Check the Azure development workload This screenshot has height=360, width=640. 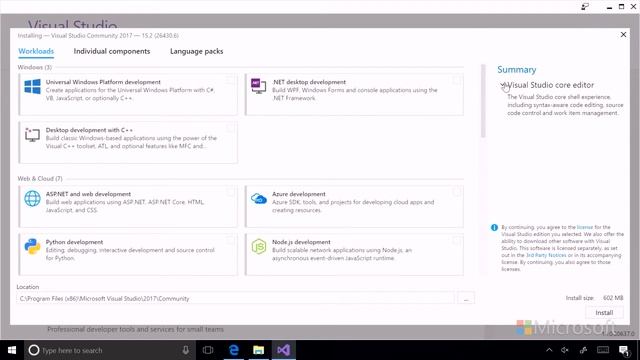pyautogui.click(x=456, y=192)
